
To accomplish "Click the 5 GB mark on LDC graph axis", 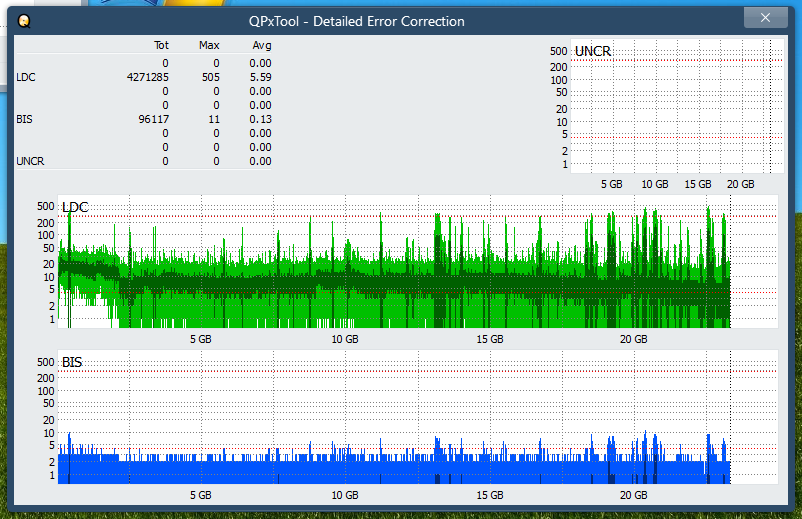I will tap(200, 339).
